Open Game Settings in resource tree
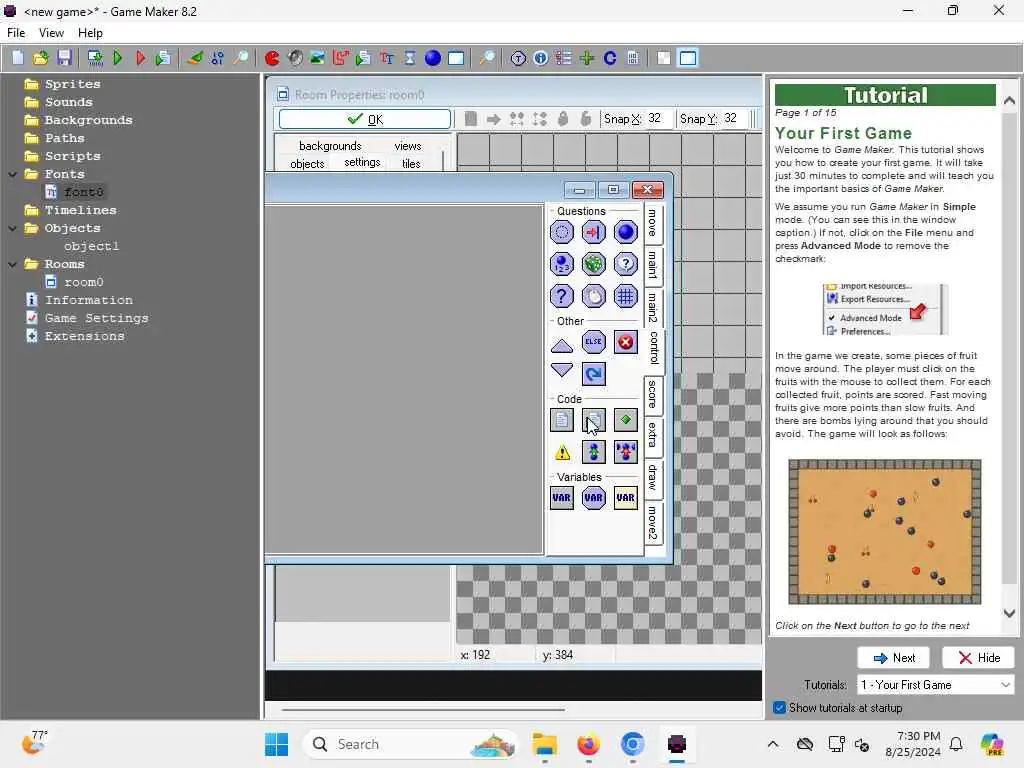Screen dimensions: 1024x768 click(96, 318)
